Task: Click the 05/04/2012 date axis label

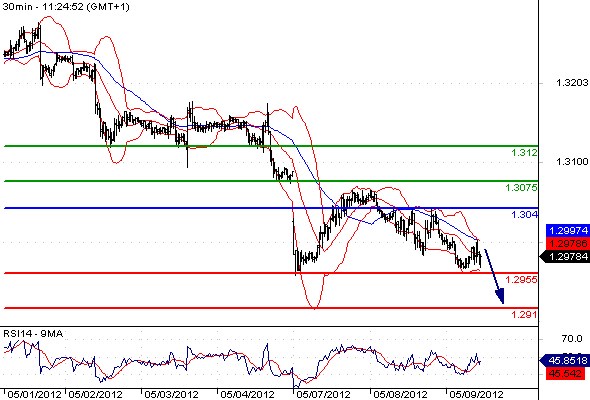Action: pyautogui.click(x=248, y=394)
